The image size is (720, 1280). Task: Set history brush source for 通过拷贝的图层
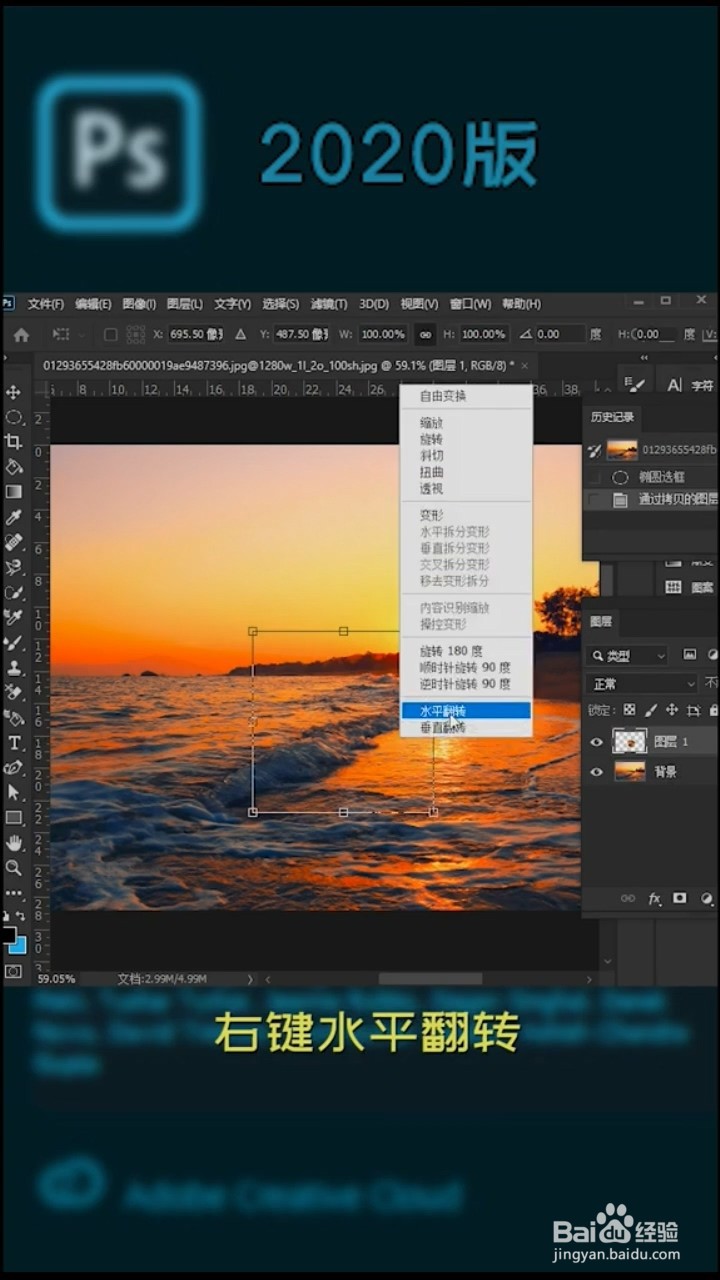pyautogui.click(x=596, y=499)
